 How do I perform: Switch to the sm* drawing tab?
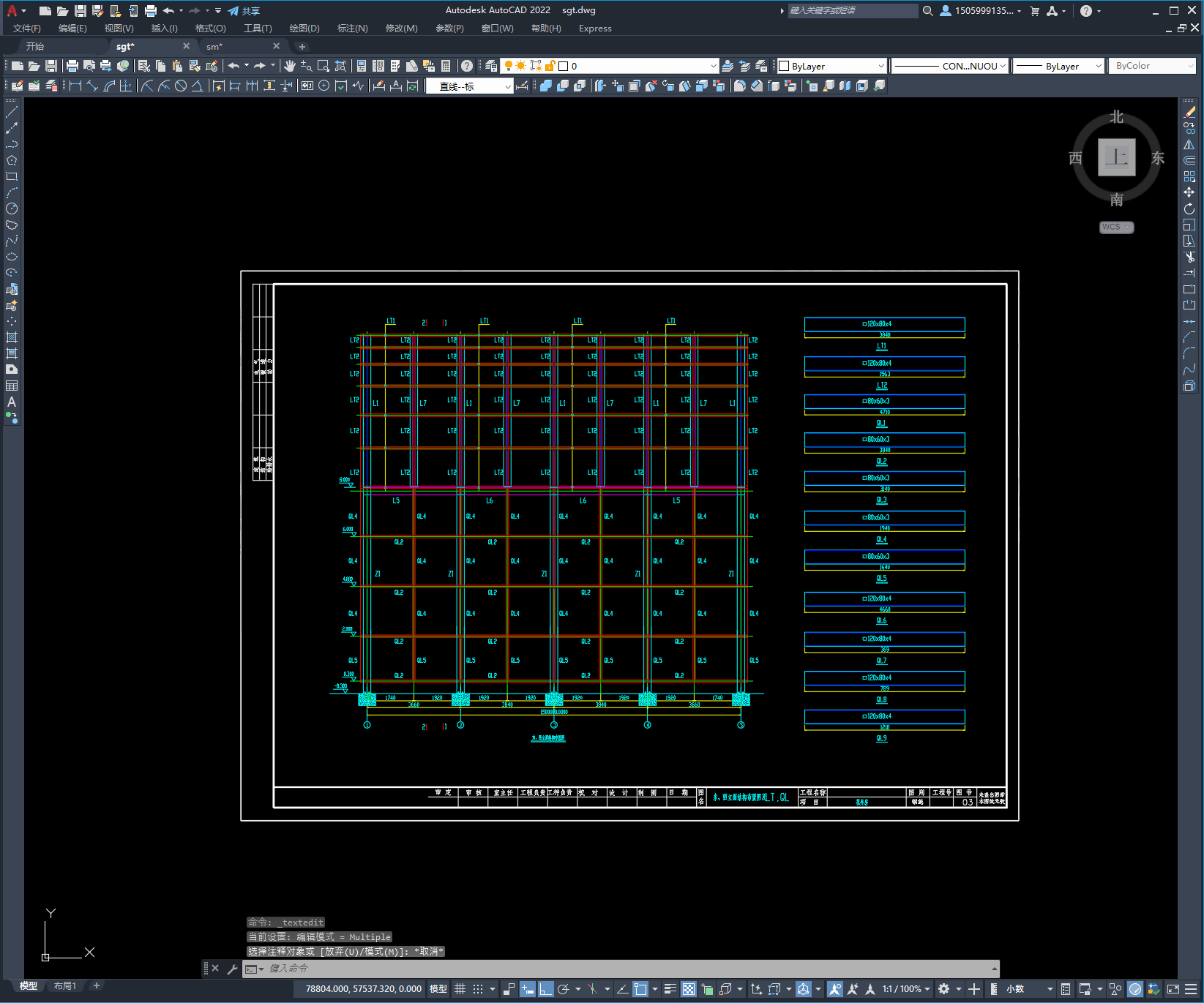(214, 47)
